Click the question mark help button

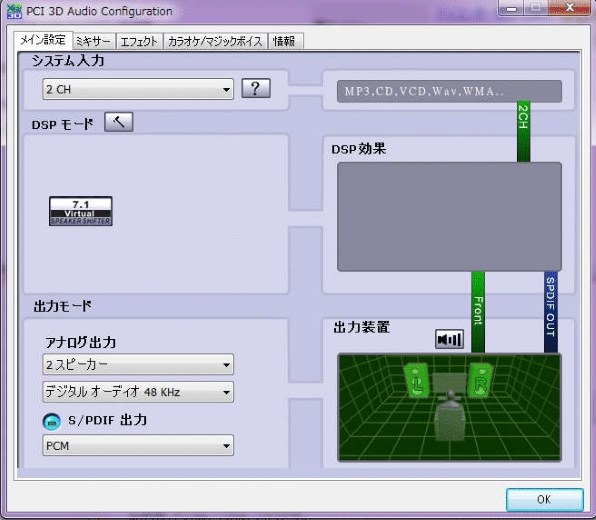[x=256, y=88]
